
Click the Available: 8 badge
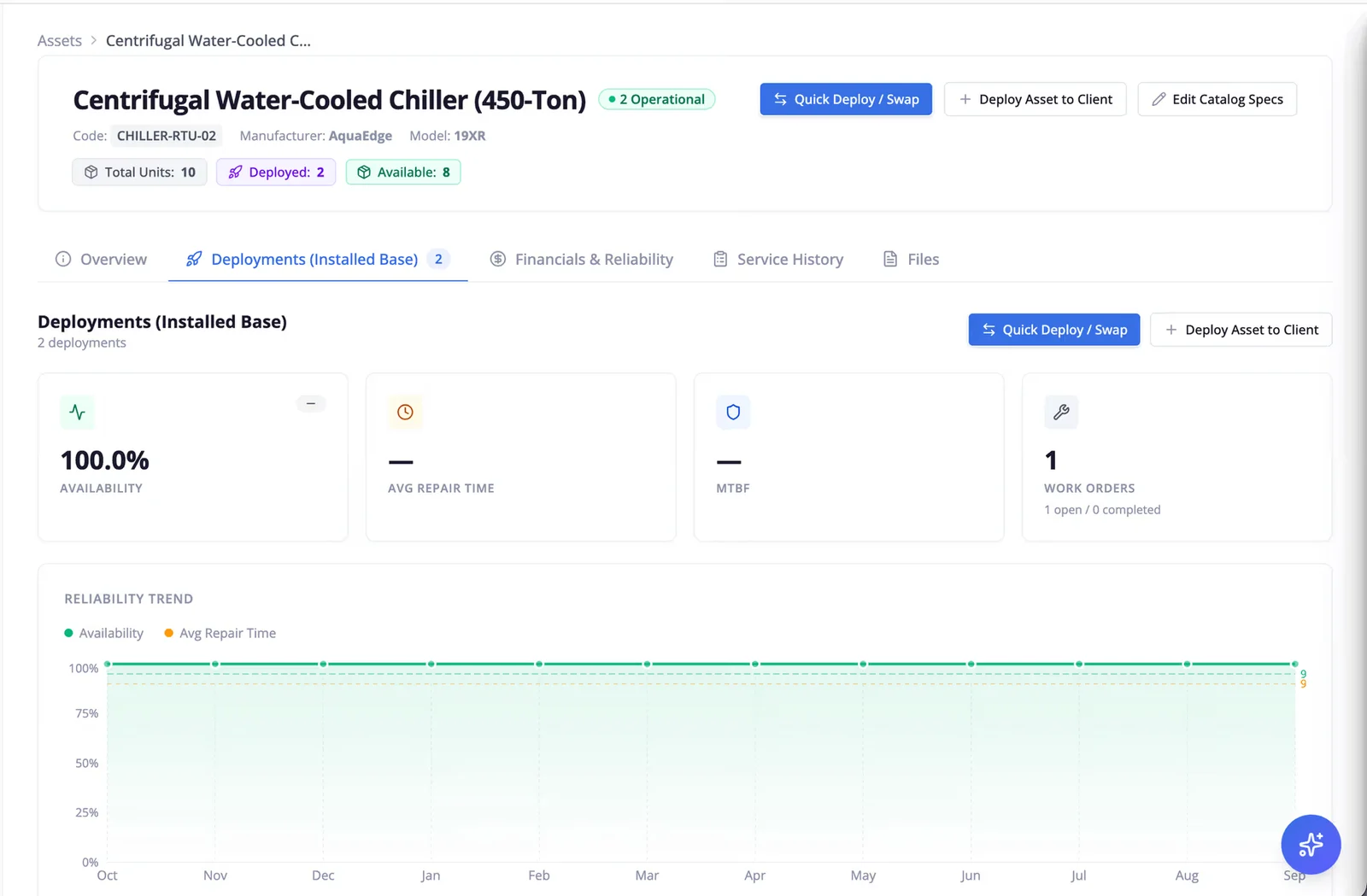click(403, 172)
